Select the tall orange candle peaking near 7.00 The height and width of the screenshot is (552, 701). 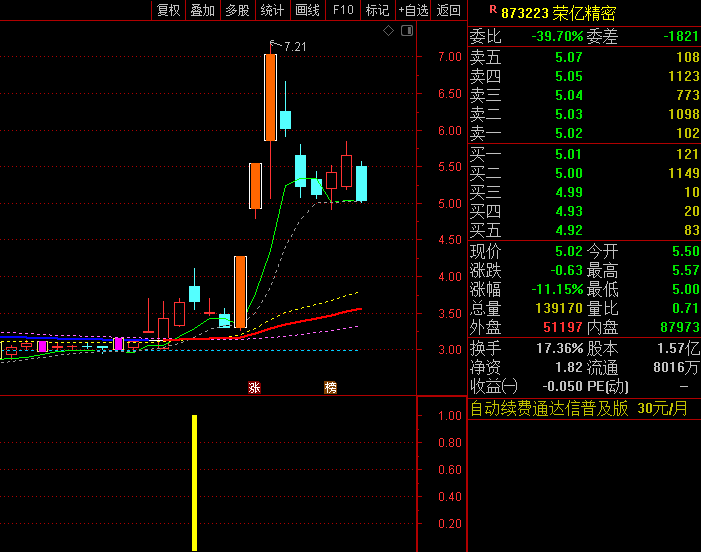270,97
